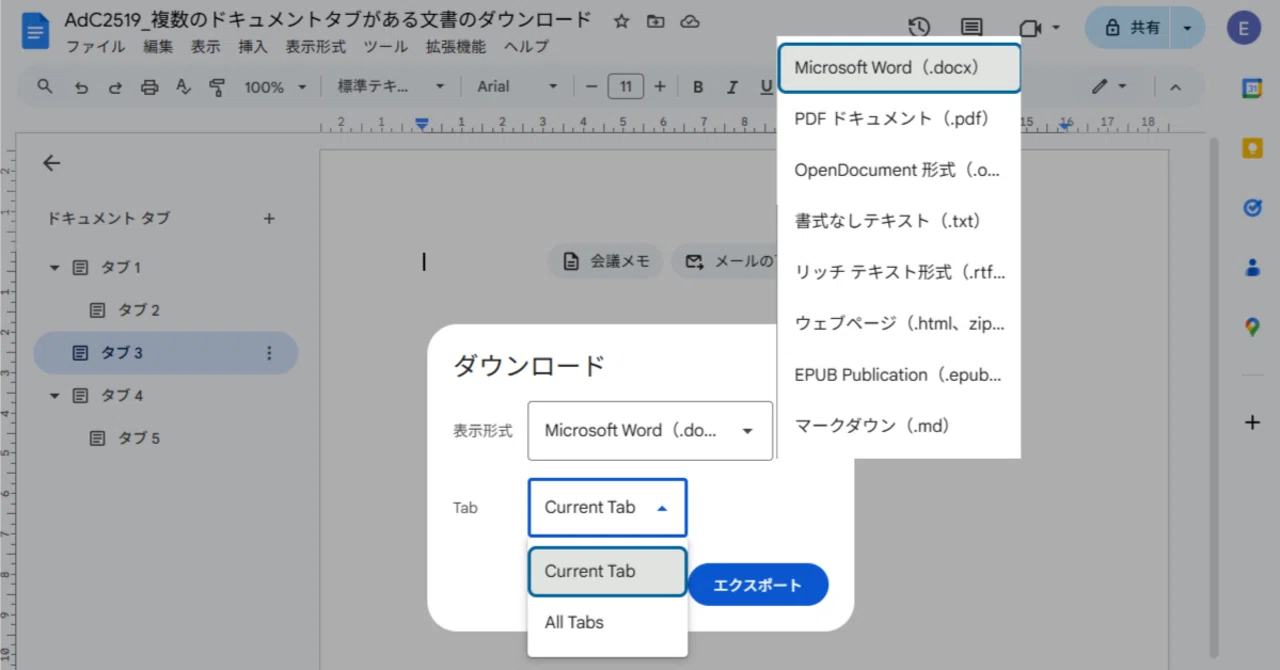Image resolution: width=1280 pixels, height=670 pixels.
Task: Select the All Tabs option
Action: [x=607, y=622]
